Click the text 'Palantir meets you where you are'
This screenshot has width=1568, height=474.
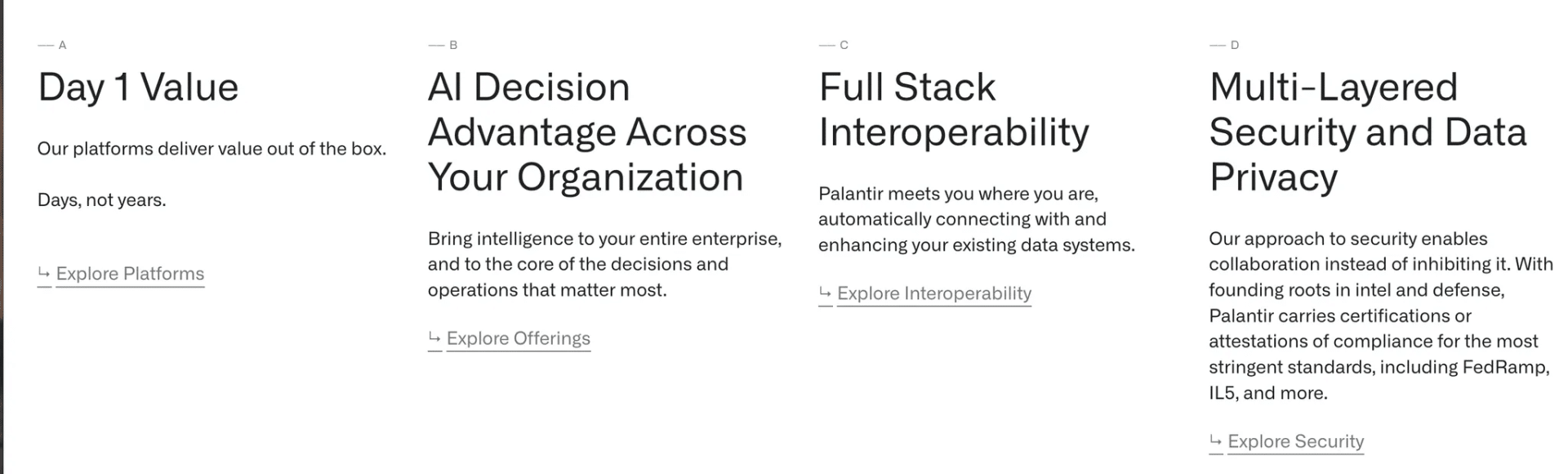(958, 194)
